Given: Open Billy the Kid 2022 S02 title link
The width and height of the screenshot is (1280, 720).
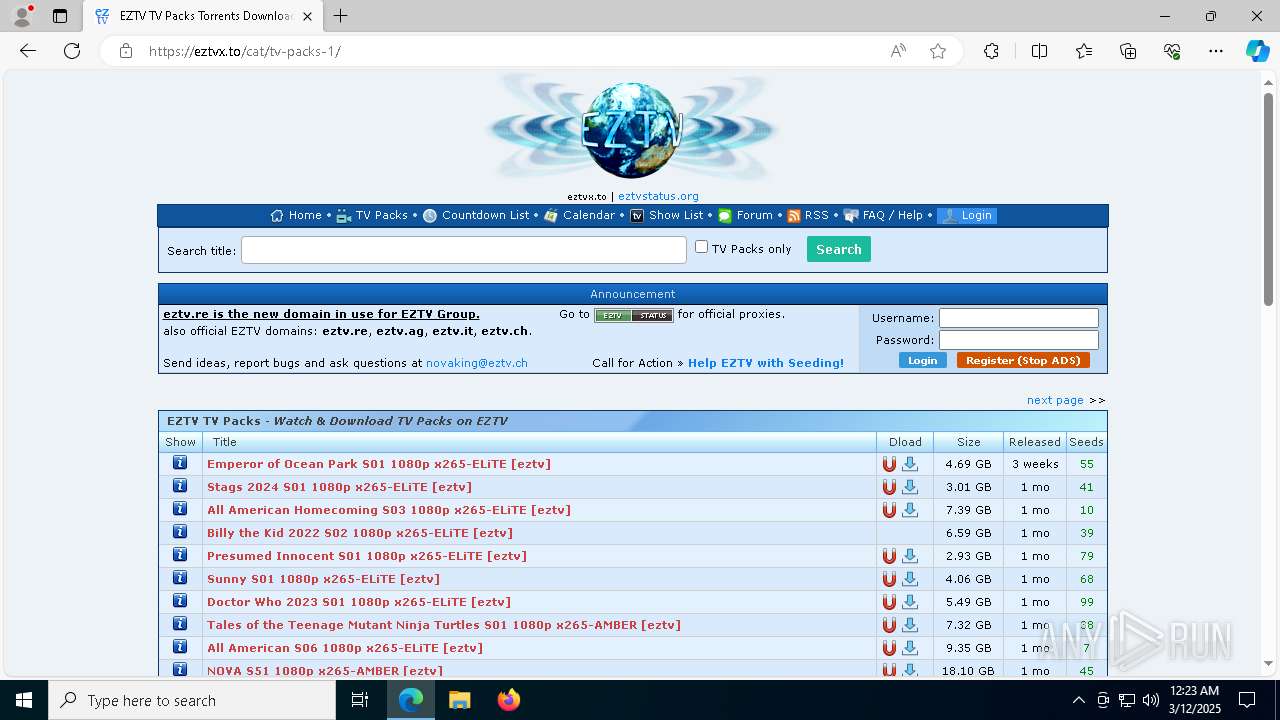Looking at the screenshot, I should click(x=360, y=533).
